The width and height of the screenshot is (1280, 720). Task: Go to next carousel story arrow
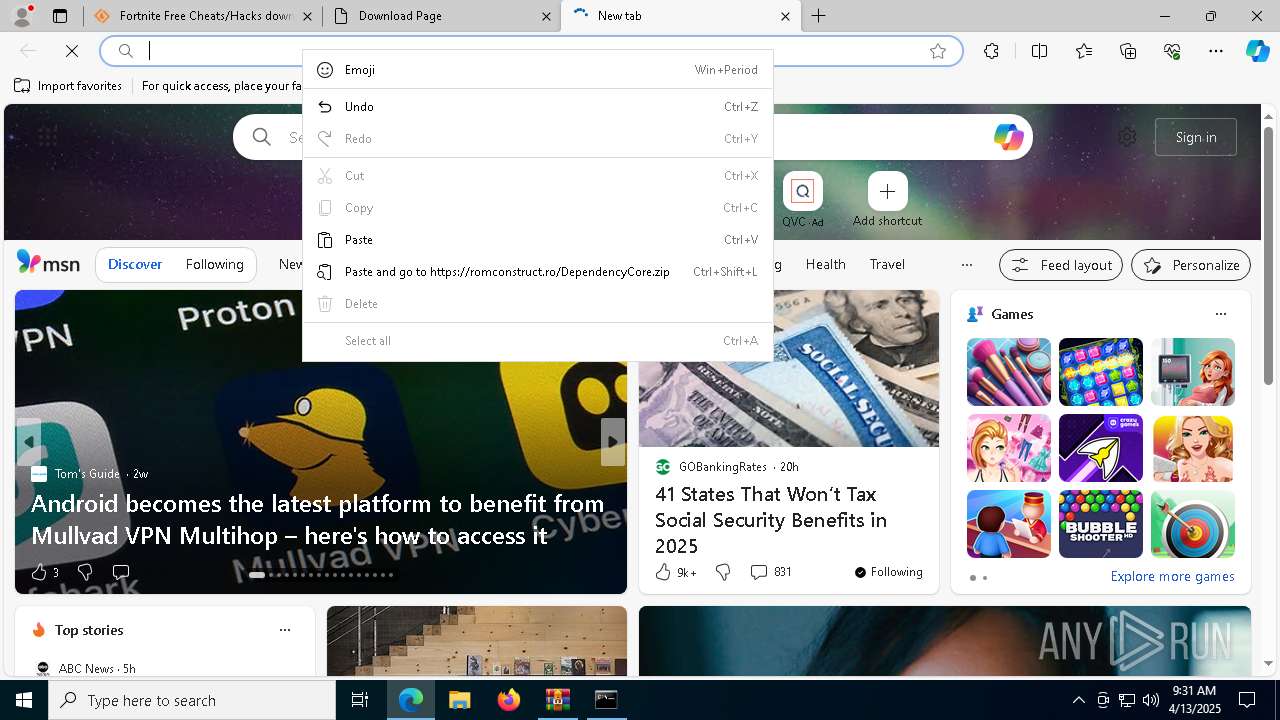pyautogui.click(x=613, y=442)
